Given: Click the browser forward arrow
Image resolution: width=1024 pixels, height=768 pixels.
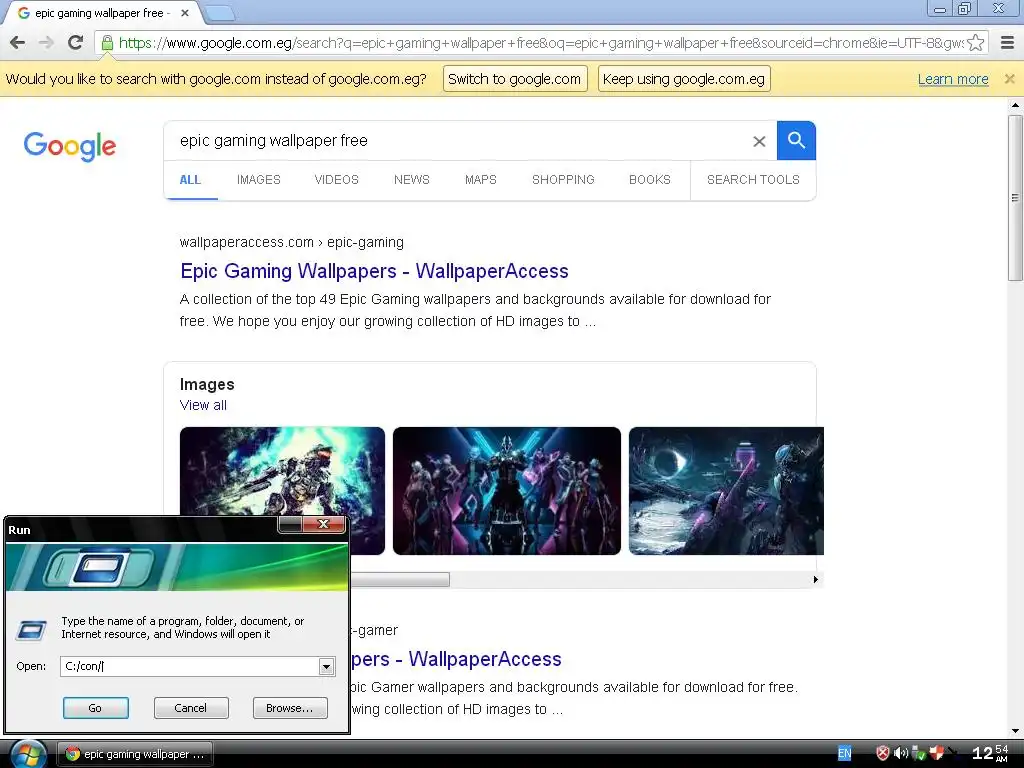Looking at the screenshot, I should tap(46, 42).
